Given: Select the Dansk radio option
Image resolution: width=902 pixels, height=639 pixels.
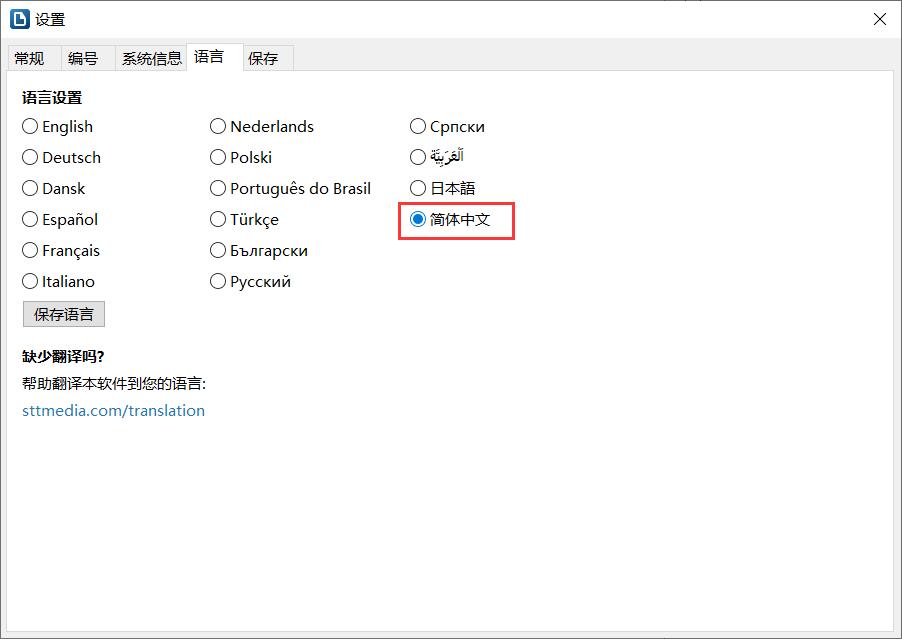Looking at the screenshot, I should point(53,189).
